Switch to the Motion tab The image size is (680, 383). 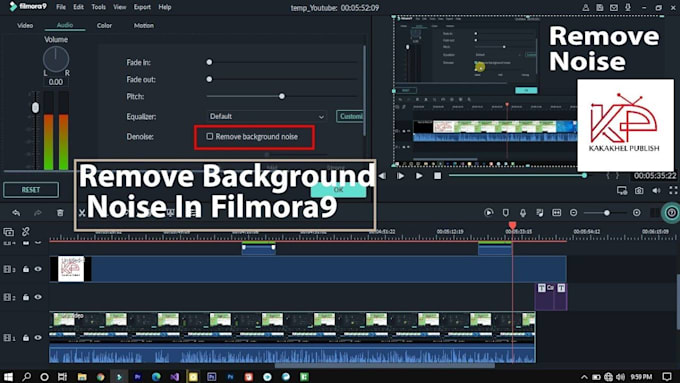tap(144, 25)
